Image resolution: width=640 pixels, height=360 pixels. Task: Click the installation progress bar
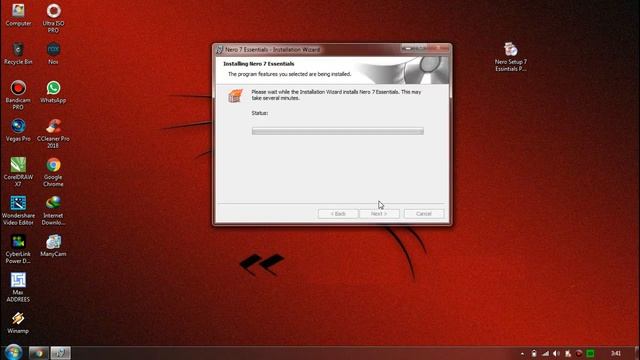coord(338,131)
